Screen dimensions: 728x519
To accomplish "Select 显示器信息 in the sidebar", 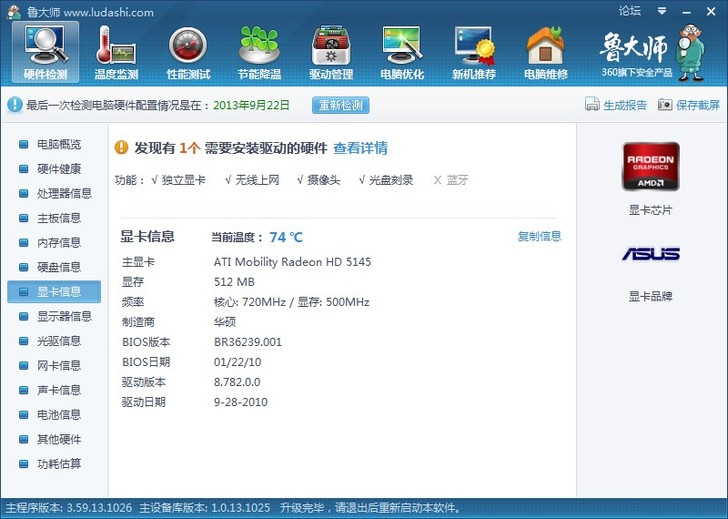I will tap(65, 317).
